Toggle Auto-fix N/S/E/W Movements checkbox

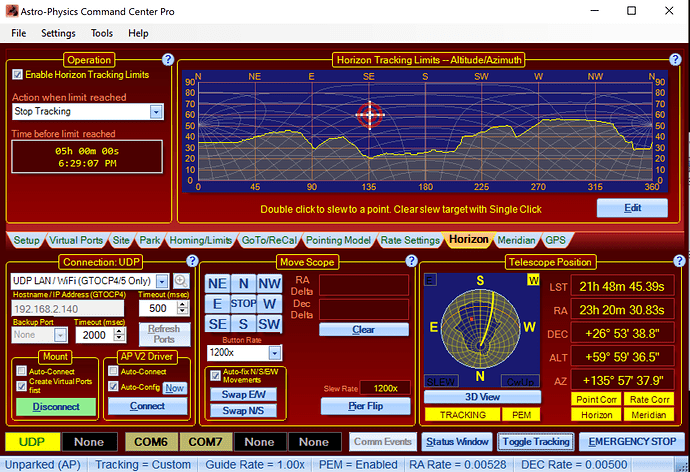(x=215, y=376)
